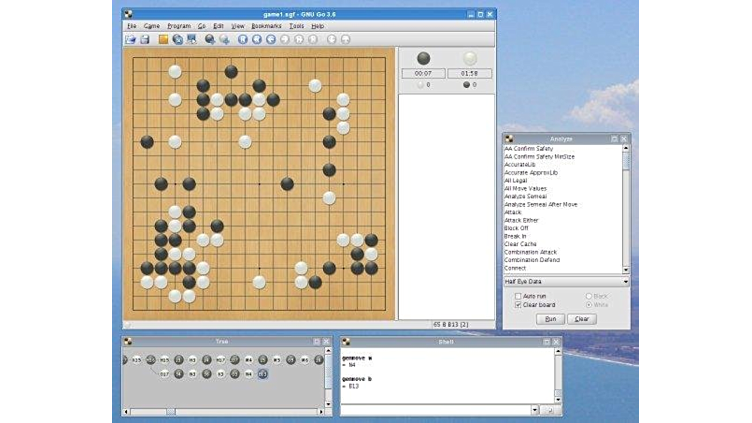Click the Tree panel horizontal scrollbar thumb
This screenshot has width=752, height=423.
(x=170, y=411)
